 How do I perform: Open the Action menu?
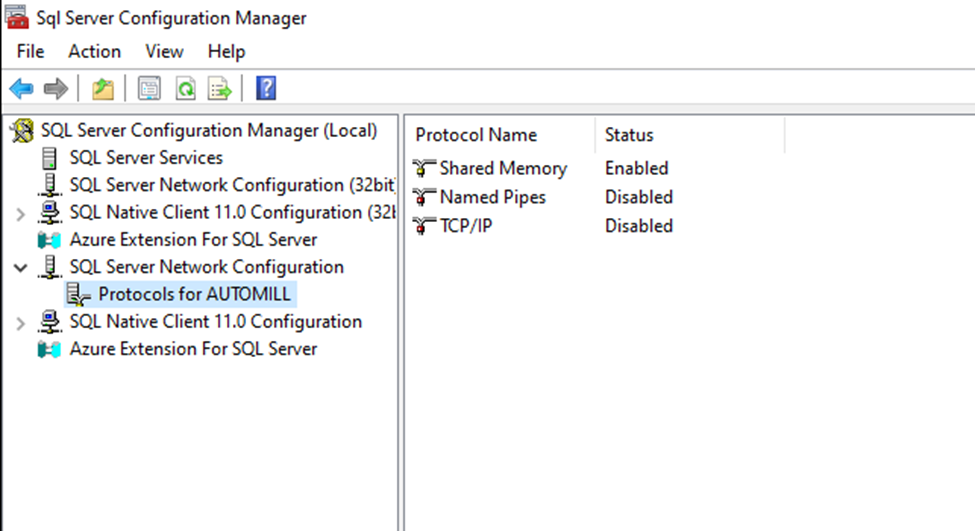95,52
